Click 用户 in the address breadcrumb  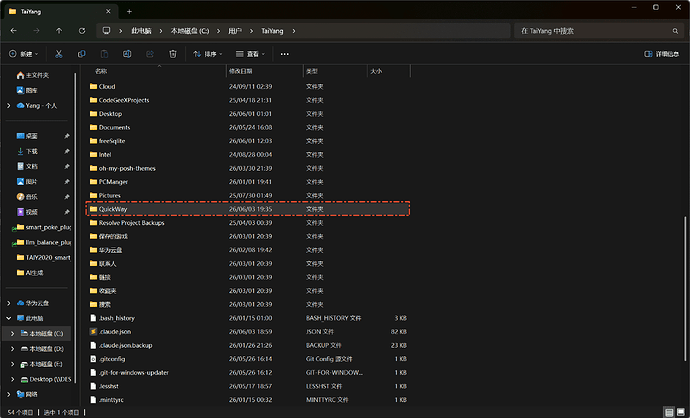(x=235, y=31)
